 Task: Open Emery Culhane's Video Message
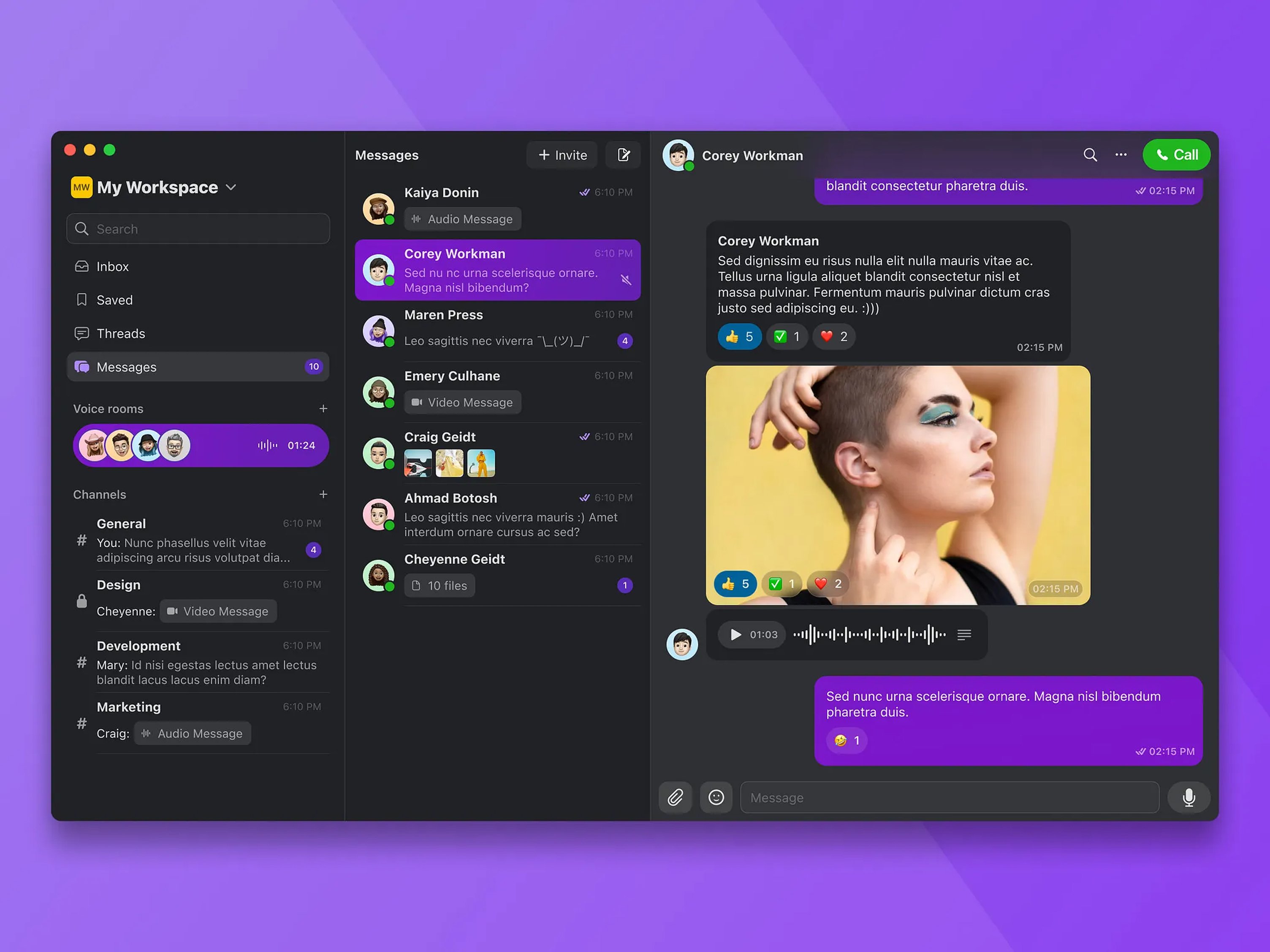(462, 402)
